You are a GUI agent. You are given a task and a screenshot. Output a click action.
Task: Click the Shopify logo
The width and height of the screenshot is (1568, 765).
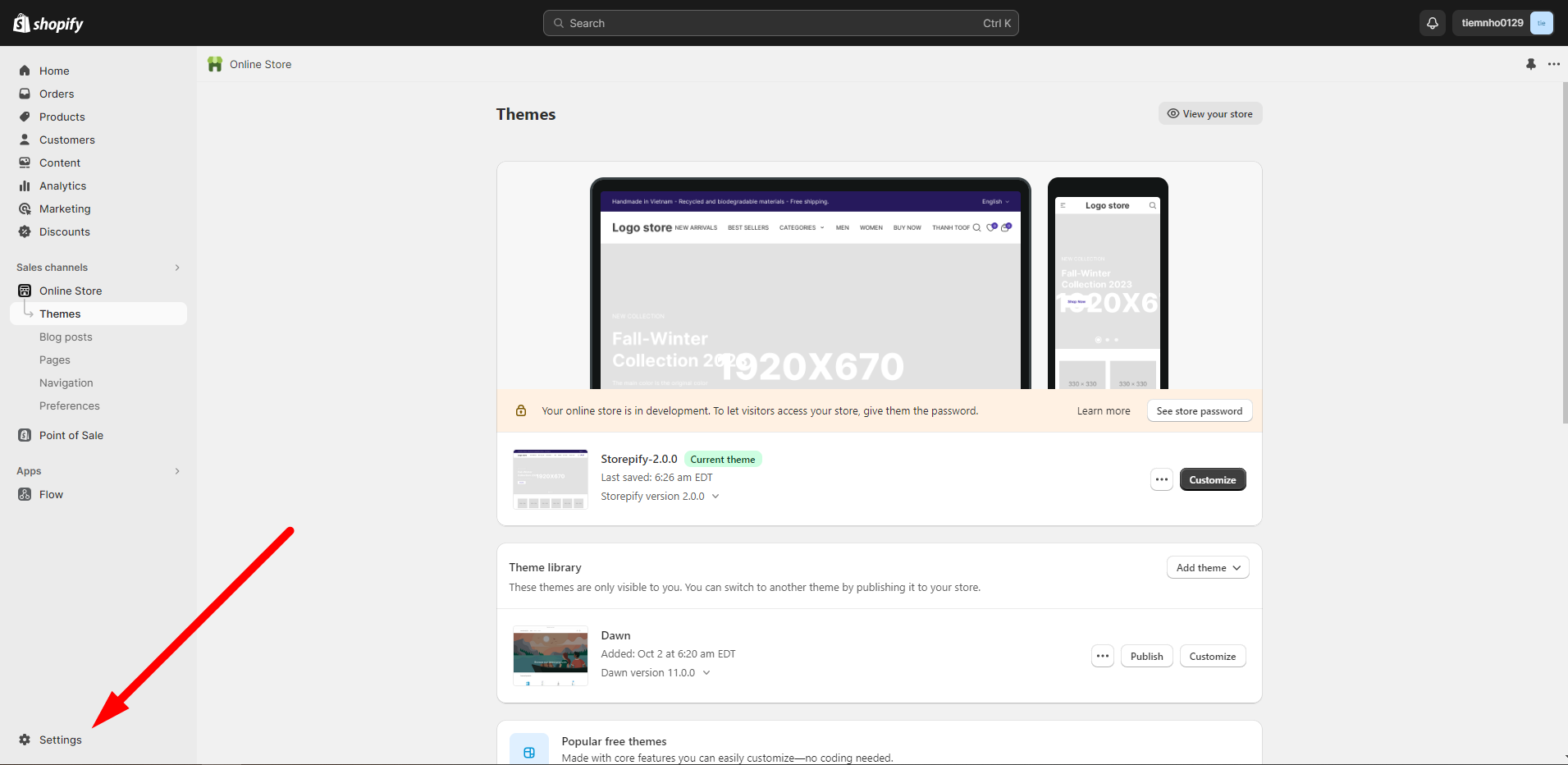click(48, 23)
